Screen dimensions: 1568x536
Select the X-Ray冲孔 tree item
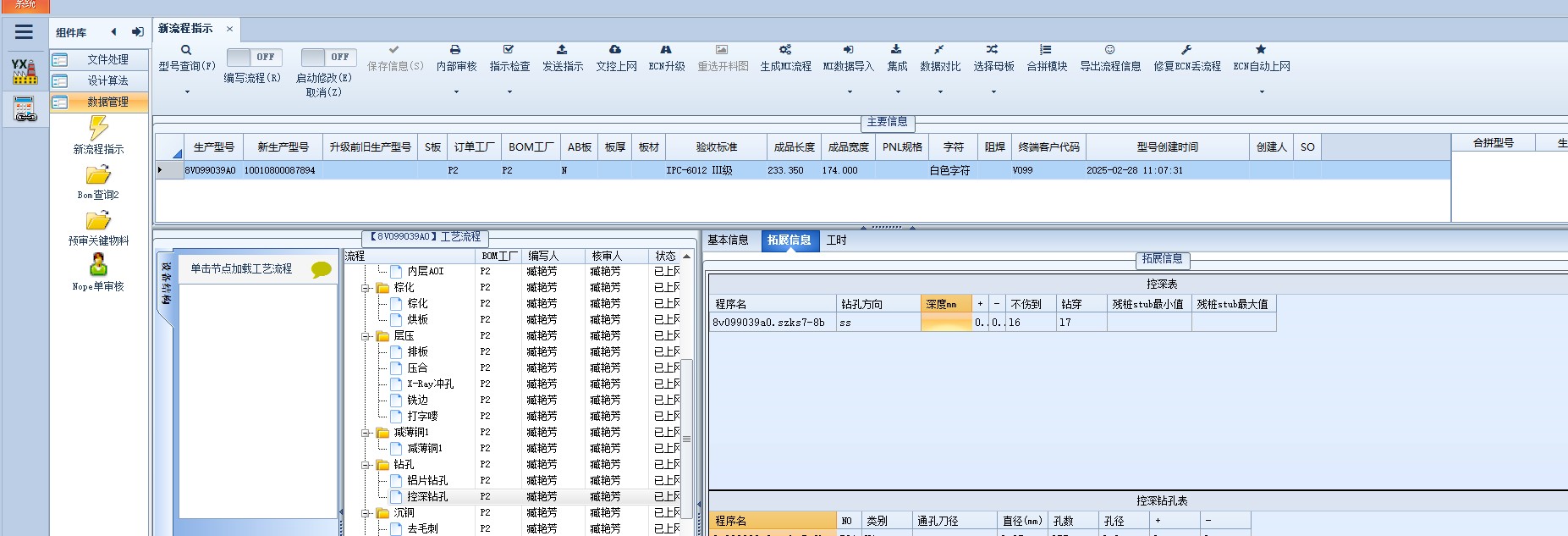pyautogui.click(x=430, y=384)
